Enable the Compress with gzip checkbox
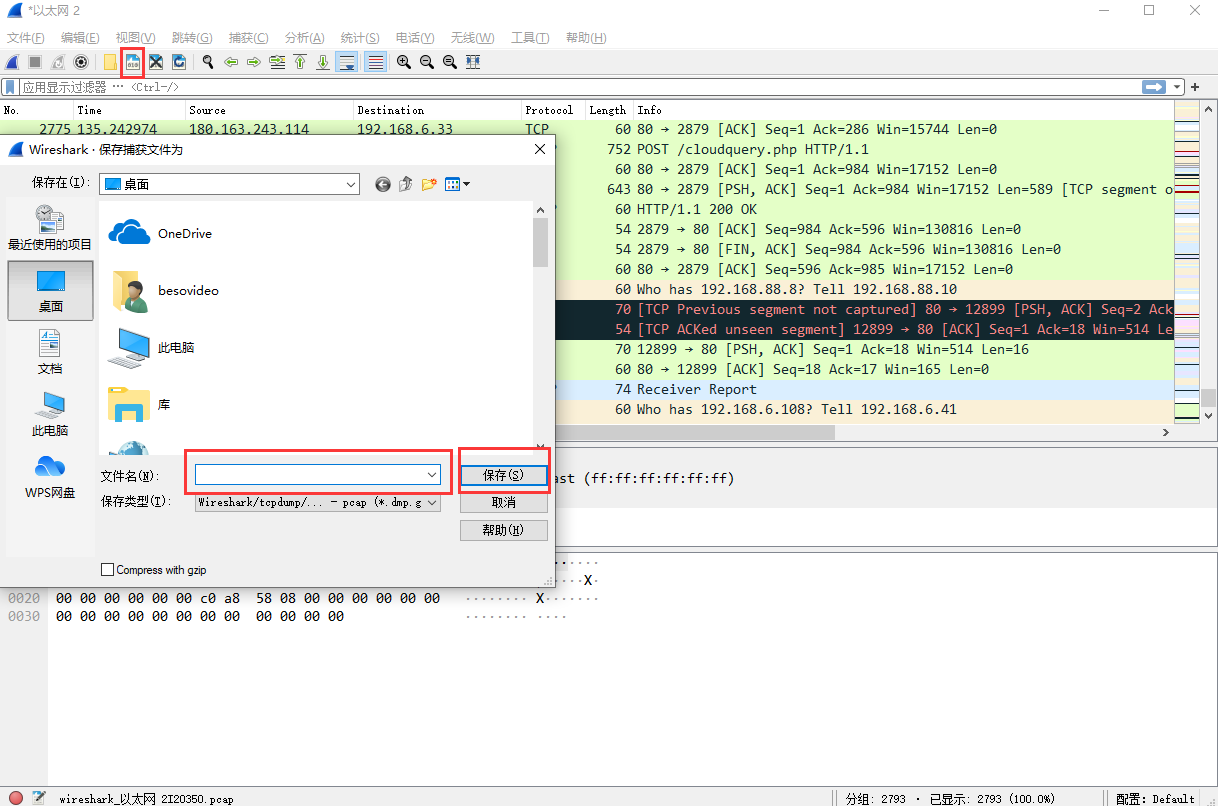The width and height of the screenshot is (1218, 806). pyautogui.click(x=108, y=570)
